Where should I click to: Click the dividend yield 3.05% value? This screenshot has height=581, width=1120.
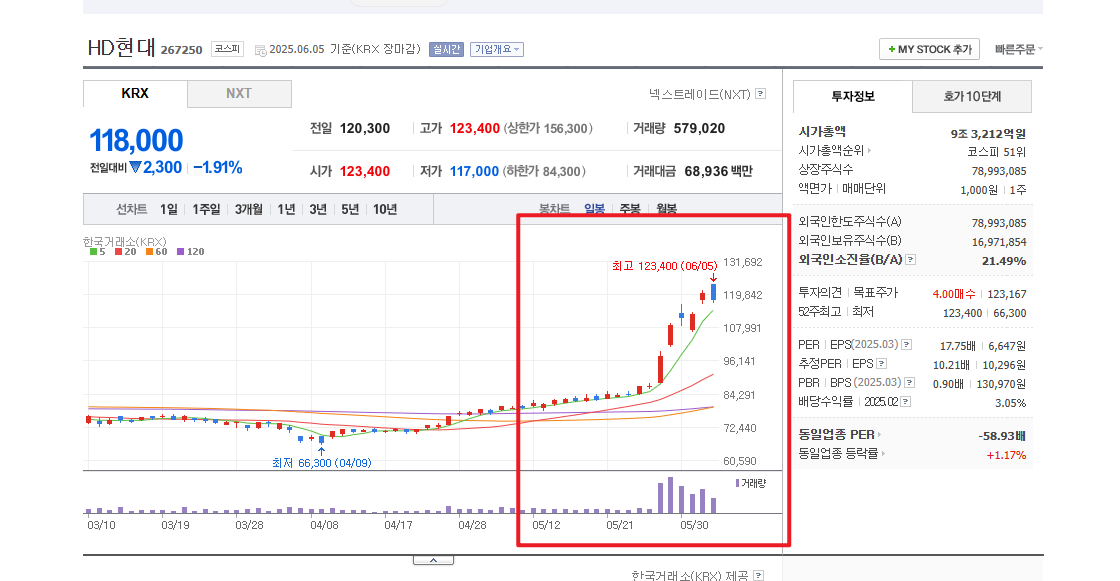(1010, 403)
